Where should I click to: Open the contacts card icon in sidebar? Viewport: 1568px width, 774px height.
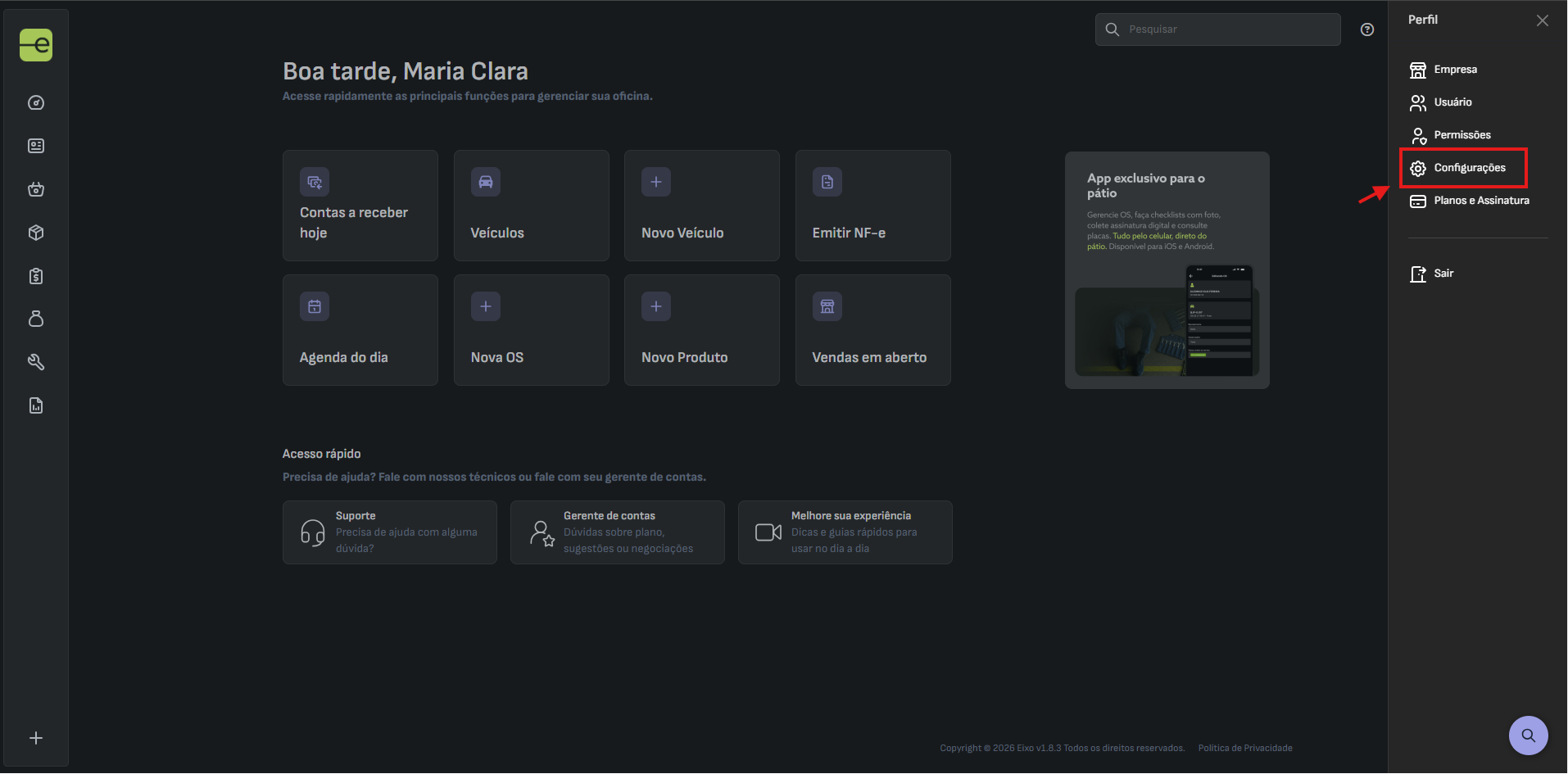click(36, 146)
